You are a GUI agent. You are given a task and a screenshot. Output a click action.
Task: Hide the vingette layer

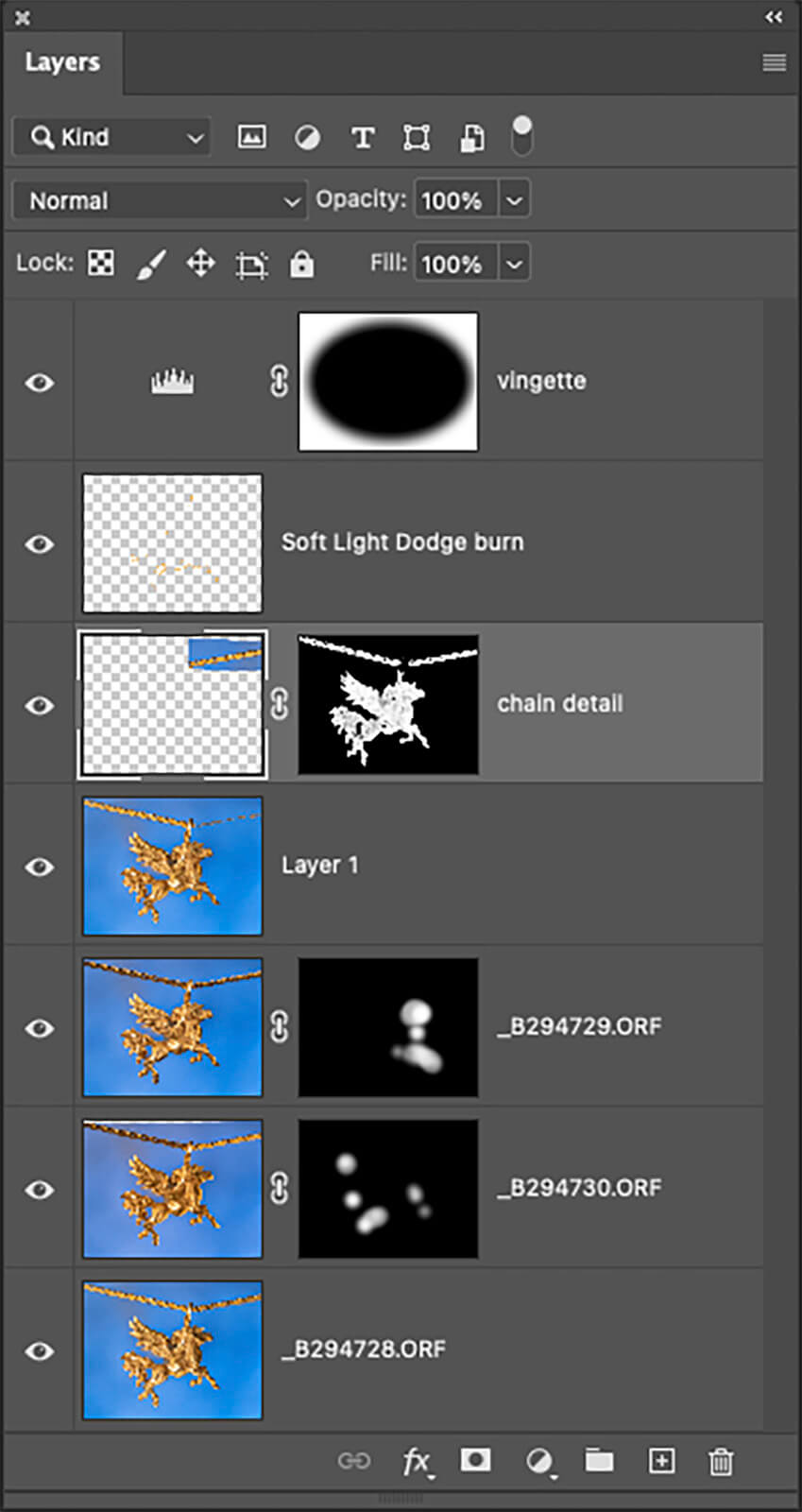(x=40, y=382)
